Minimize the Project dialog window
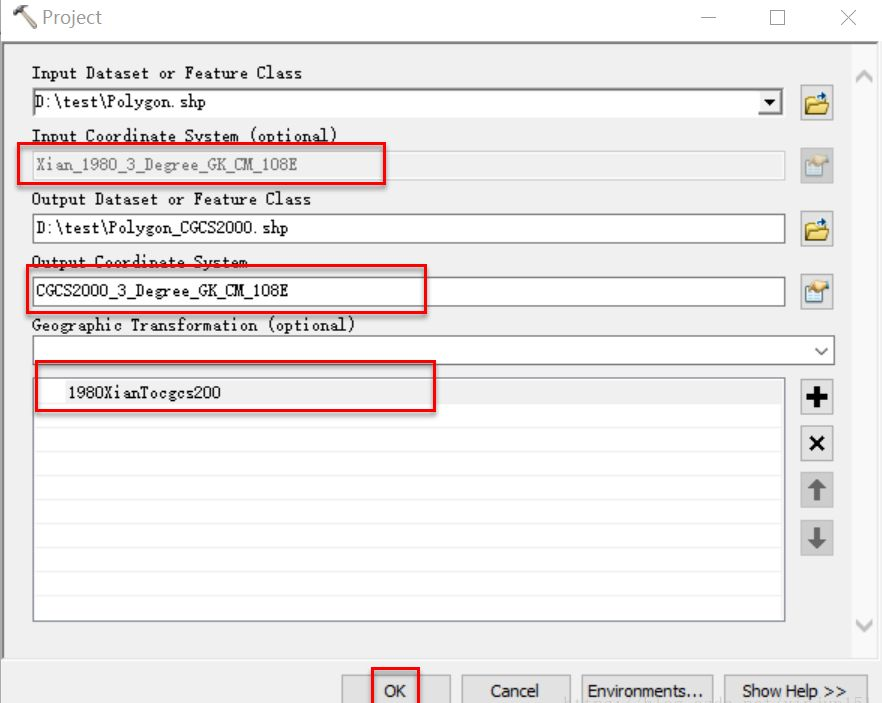The image size is (882, 703). point(708,17)
